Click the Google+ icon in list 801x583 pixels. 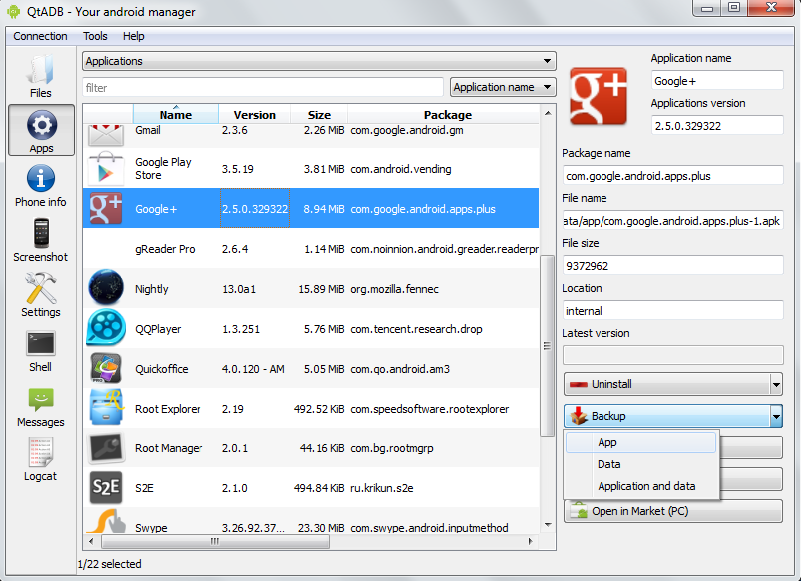point(106,208)
